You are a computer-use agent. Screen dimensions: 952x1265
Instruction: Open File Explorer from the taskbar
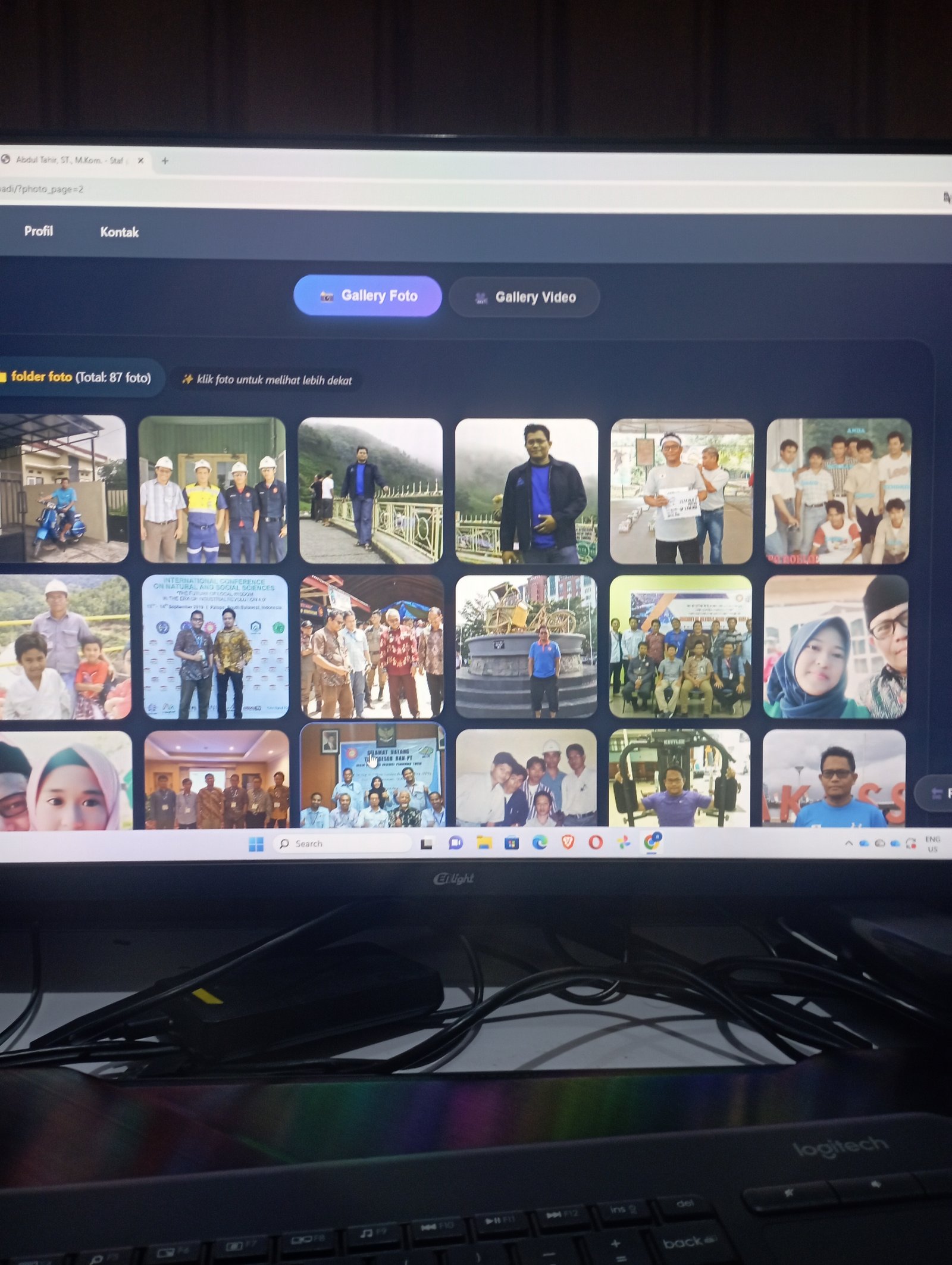click(484, 843)
